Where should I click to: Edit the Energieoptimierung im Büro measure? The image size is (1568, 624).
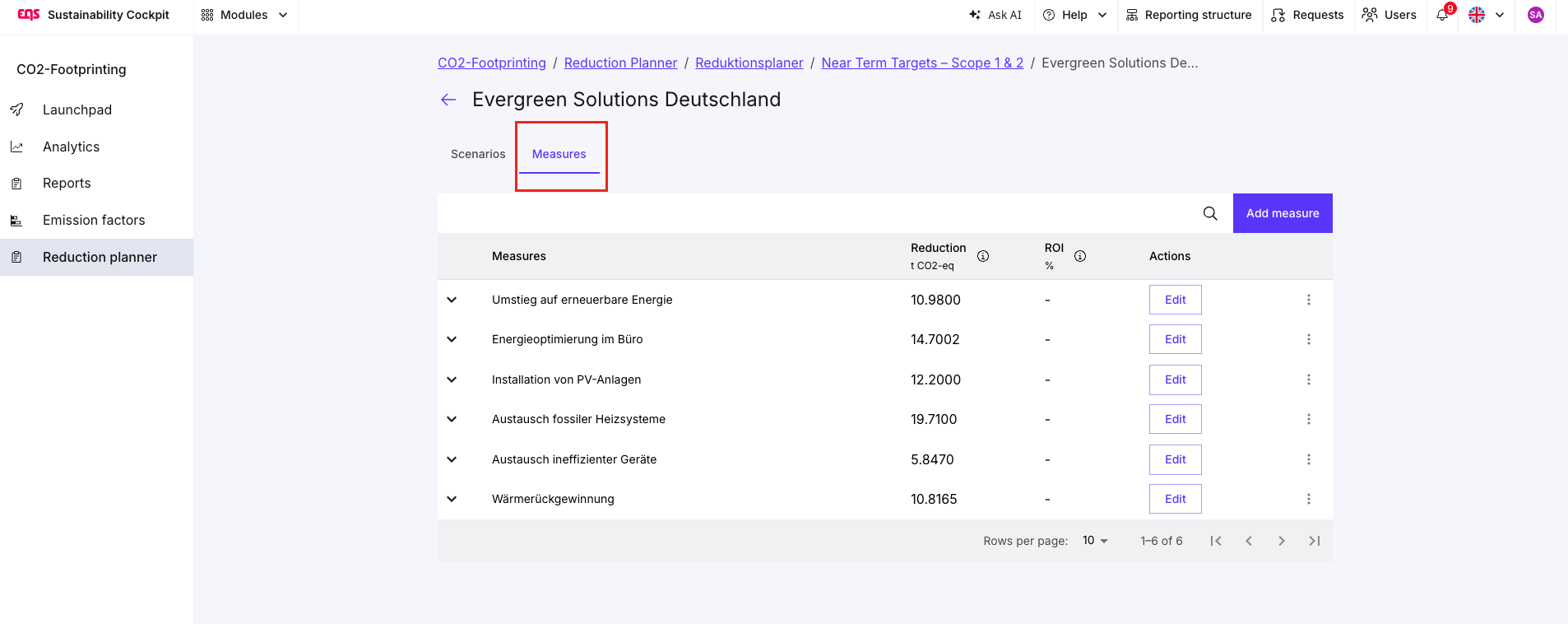(x=1176, y=339)
